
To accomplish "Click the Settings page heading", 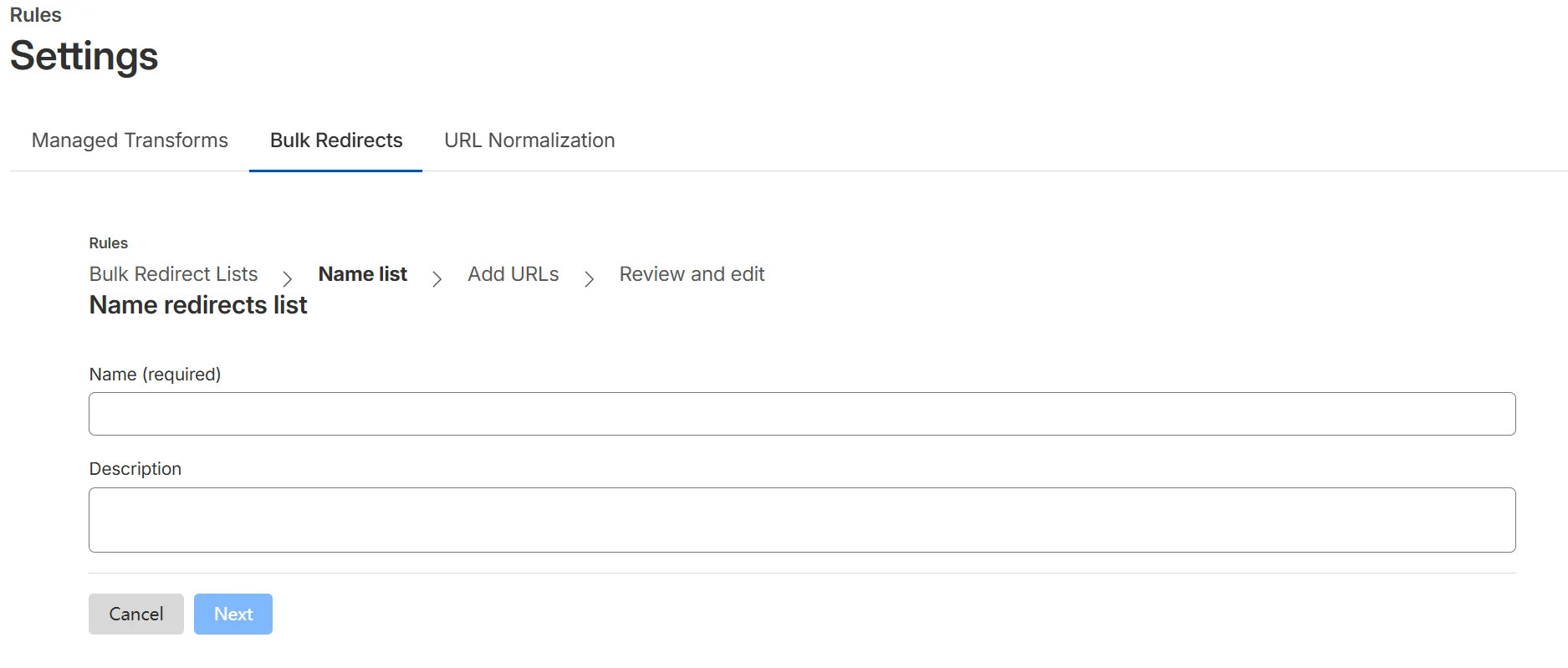I will [x=84, y=56].
